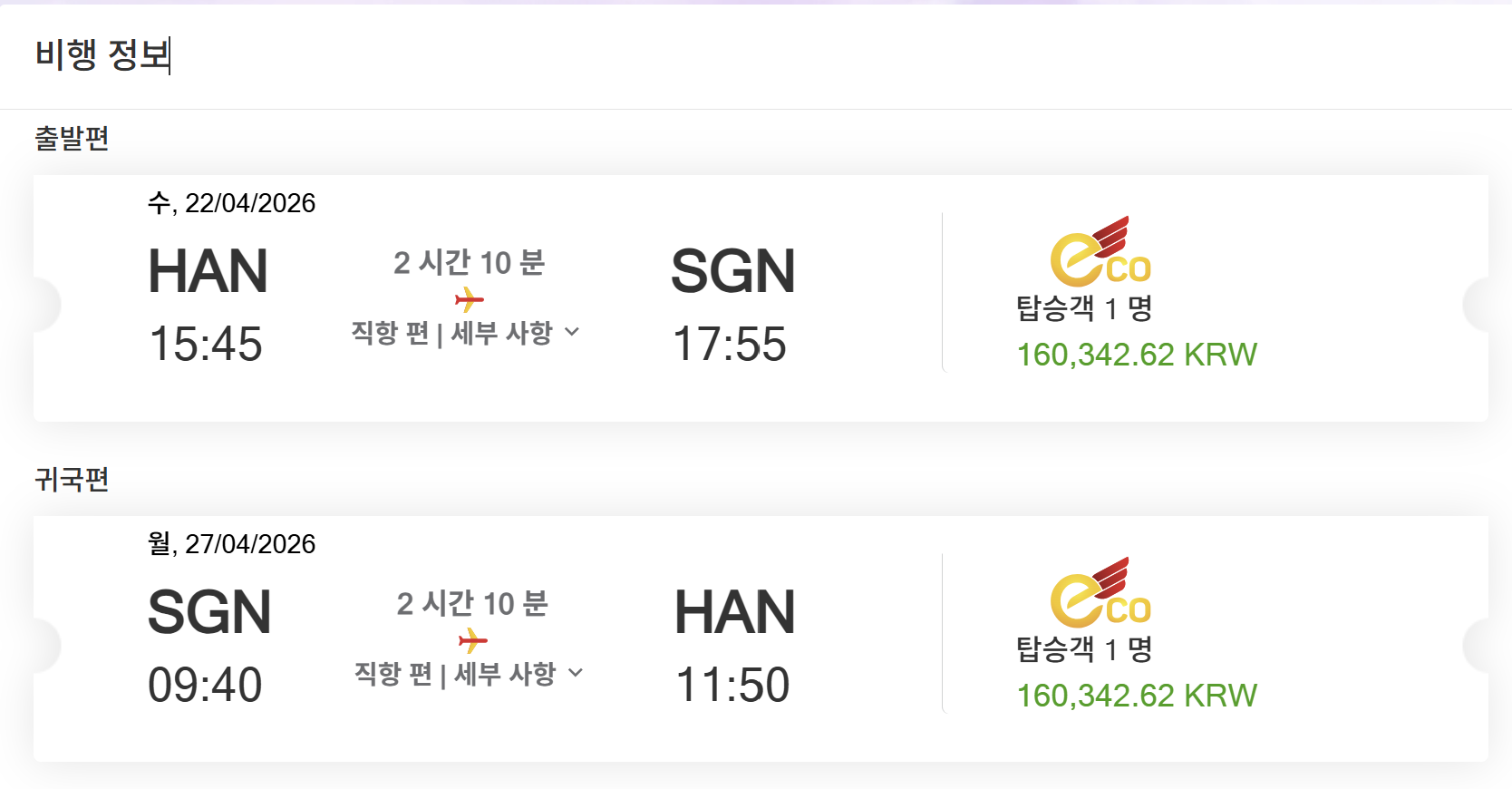Click the Eco fare logo on the outbound flight
Image resolution: width=1512 pixels, height=789 pixels.
pyautogui.click(x=1100, y=251)
